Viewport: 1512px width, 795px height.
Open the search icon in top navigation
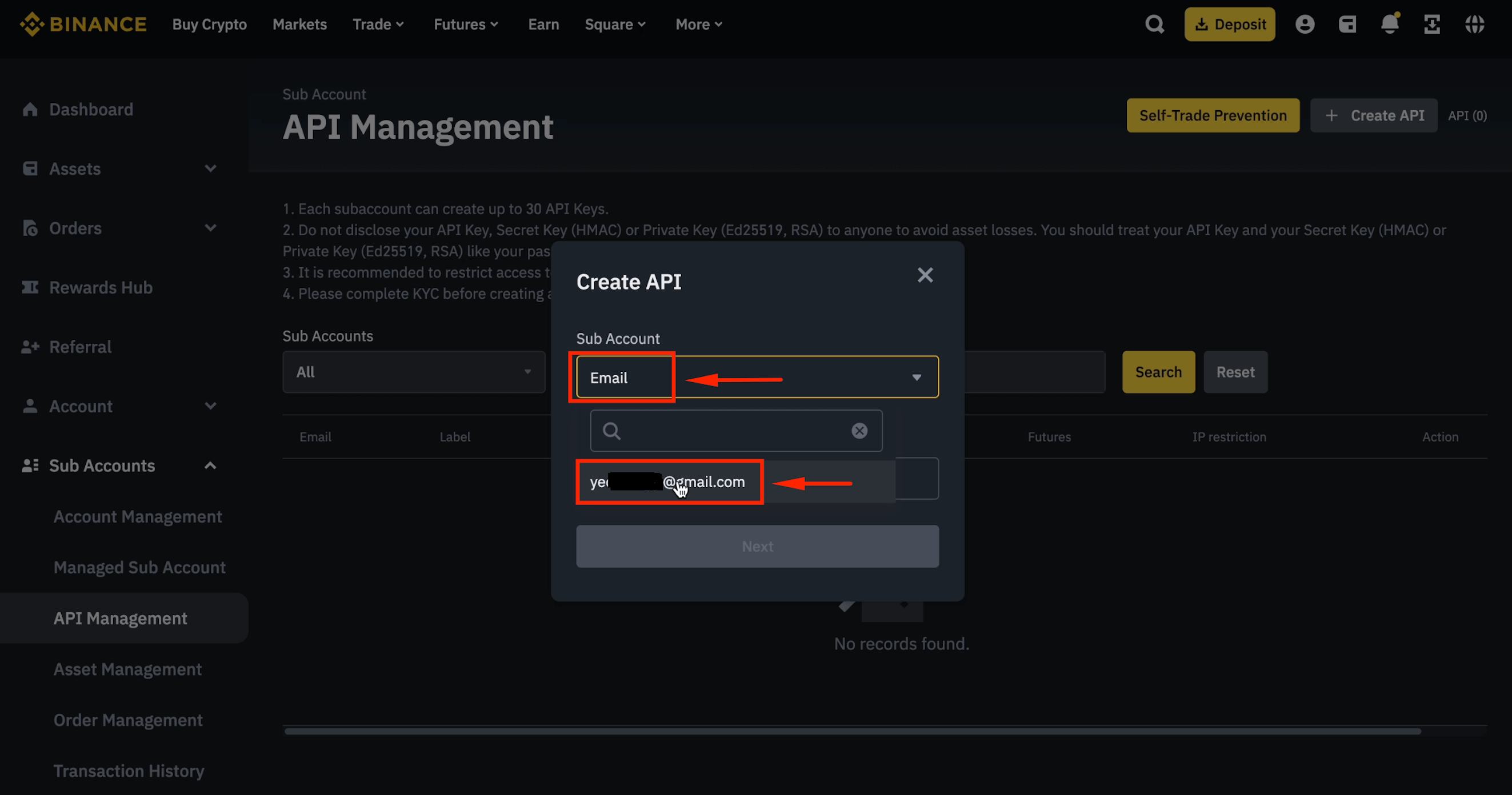[x=1154, y=24]
